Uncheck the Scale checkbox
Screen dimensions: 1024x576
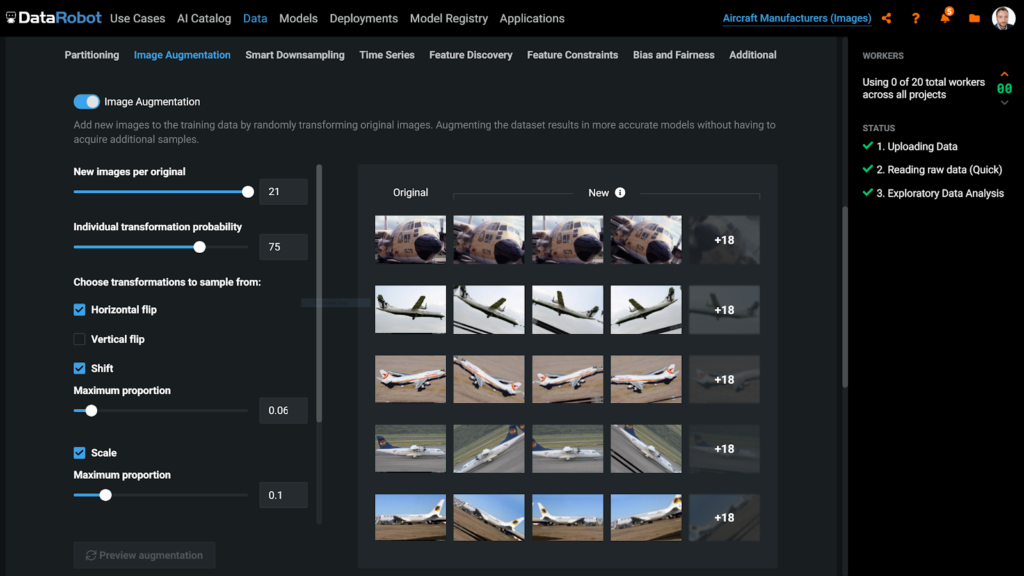coord(80,453)
